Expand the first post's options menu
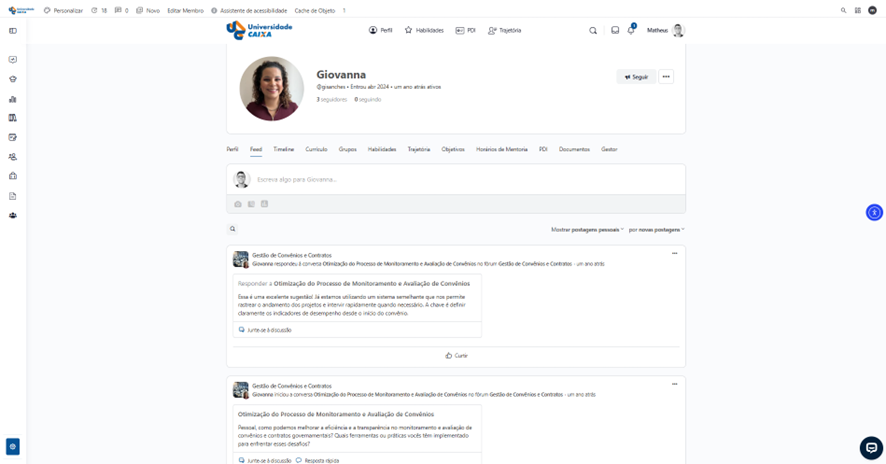This screenshot has height=464, width=886. (674, 254)
